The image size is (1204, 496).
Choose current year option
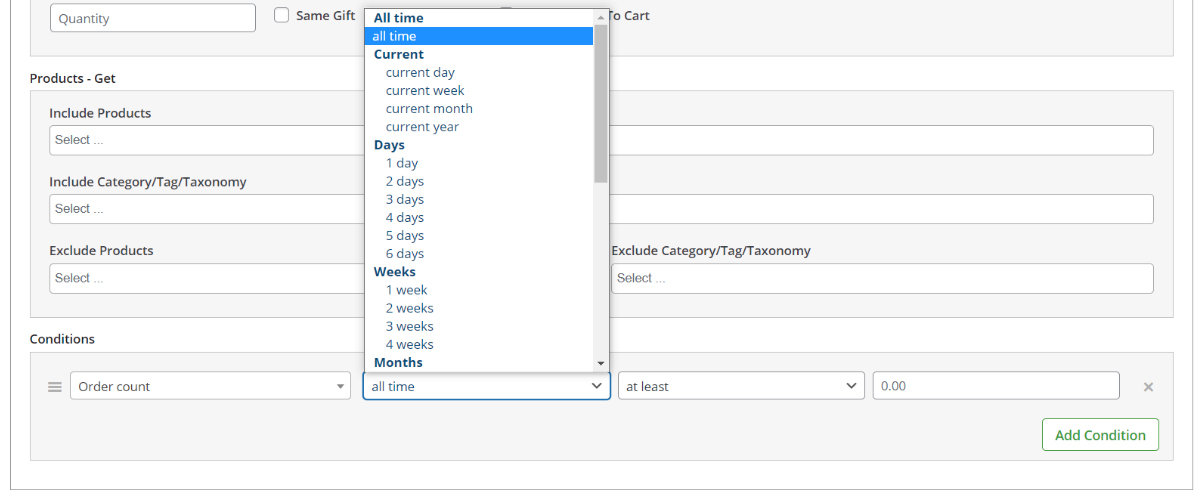pos(479,126)
